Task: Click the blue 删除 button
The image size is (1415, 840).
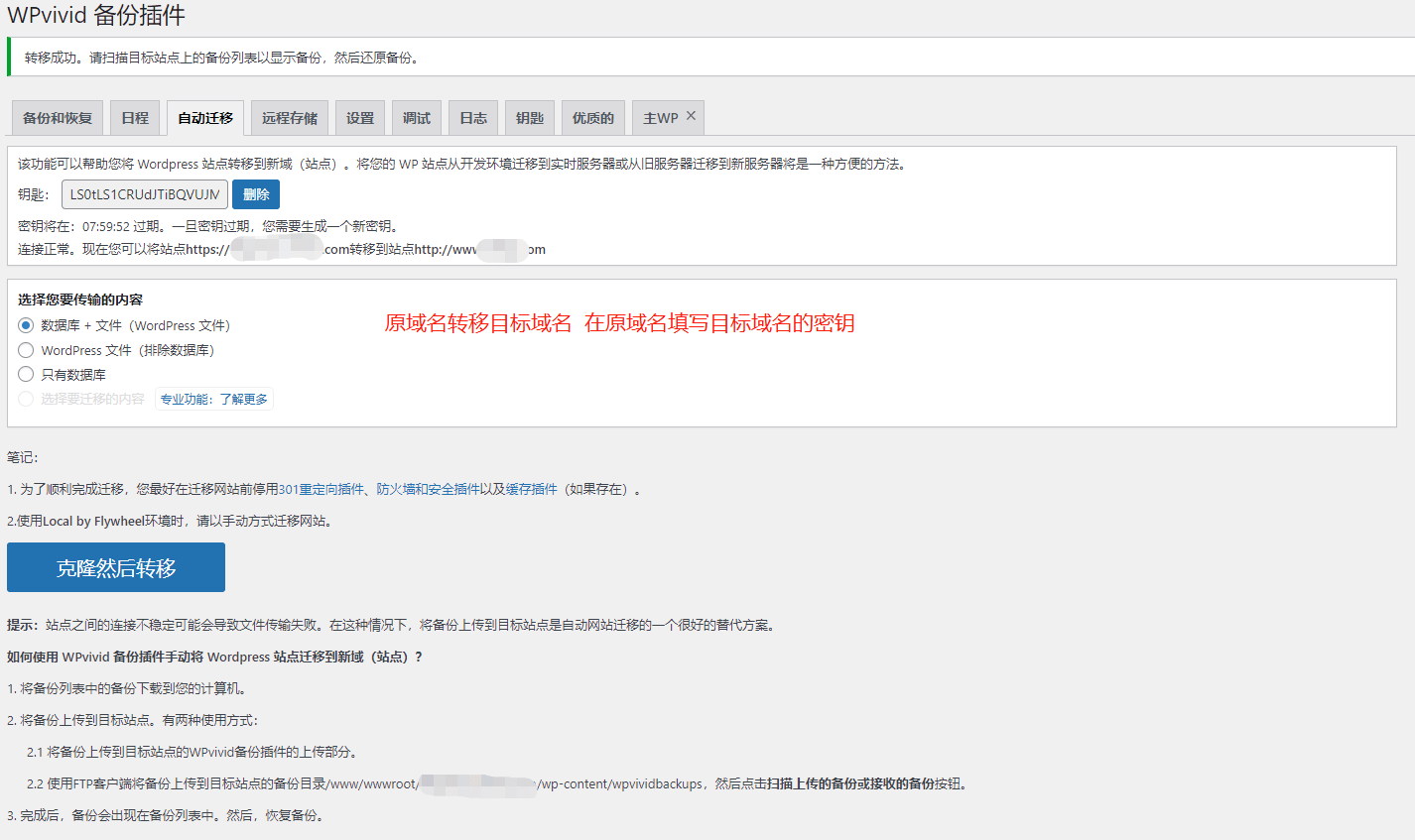Action: click(x=256, y=194)
